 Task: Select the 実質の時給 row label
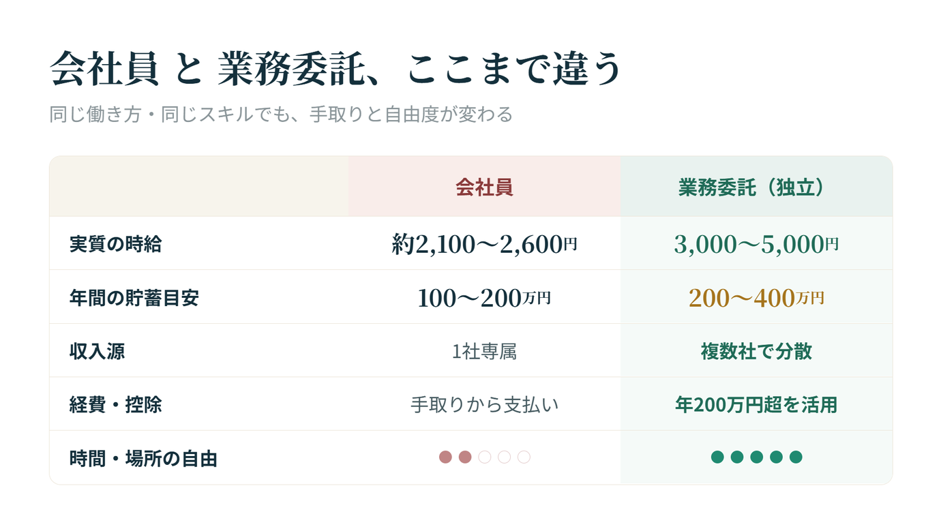coord(115,244)
